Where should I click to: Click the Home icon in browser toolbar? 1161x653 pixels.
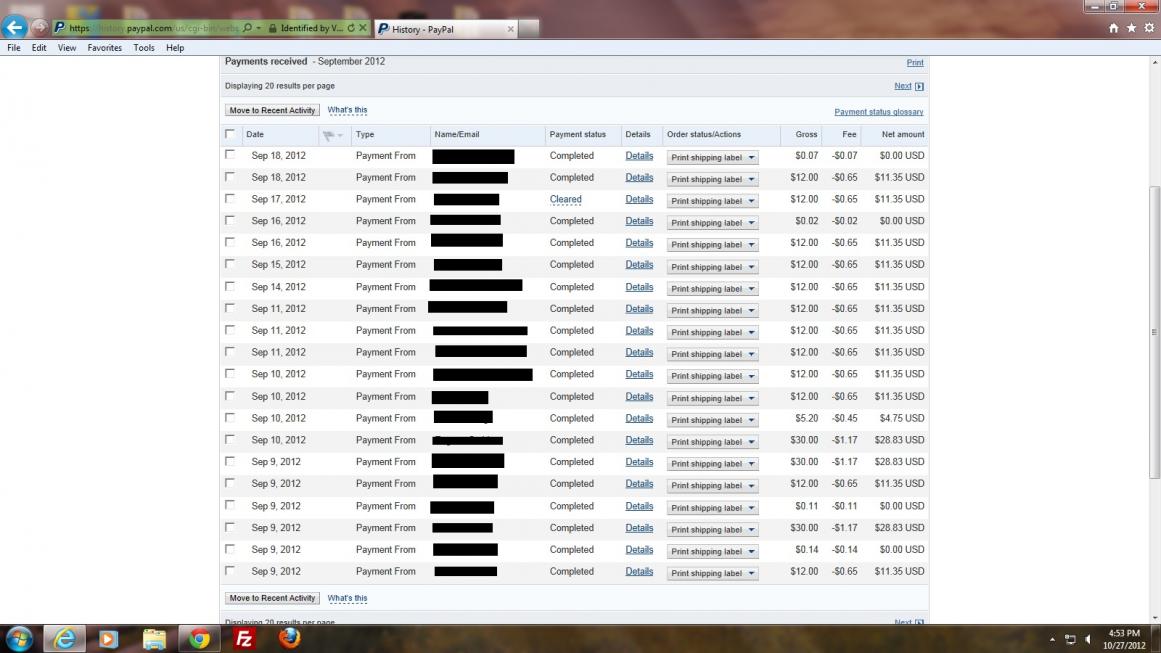click(x=1114, y=28)
